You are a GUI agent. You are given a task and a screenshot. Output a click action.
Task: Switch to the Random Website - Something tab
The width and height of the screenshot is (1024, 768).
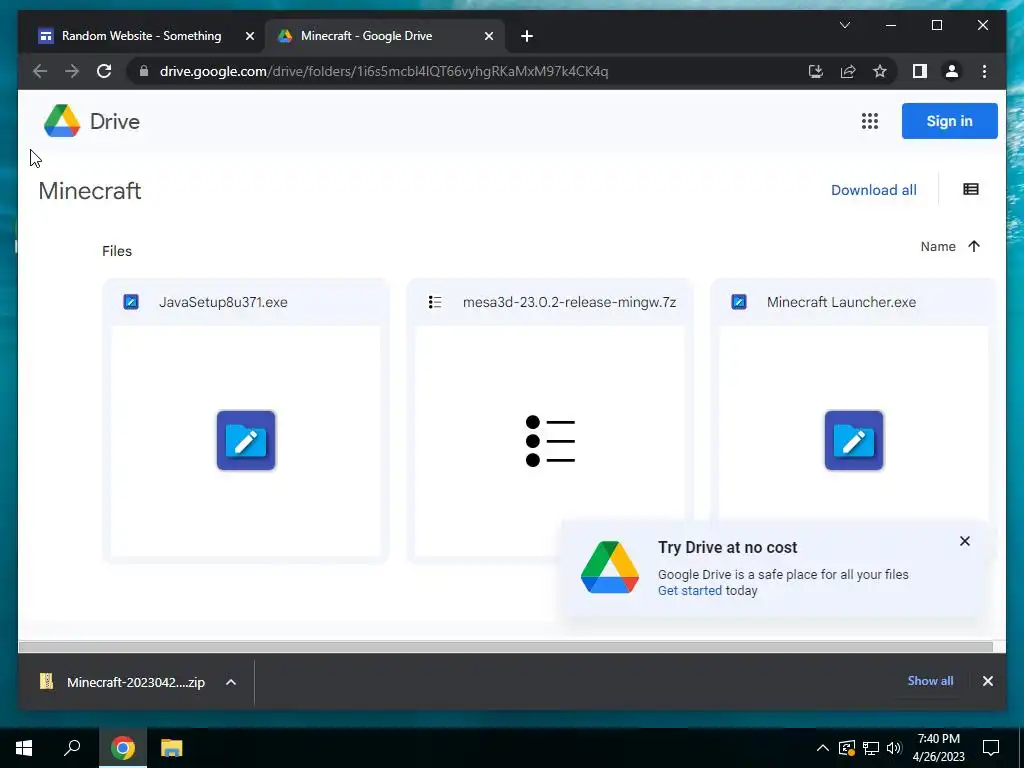pyautogui.click(x=142, y=36)
